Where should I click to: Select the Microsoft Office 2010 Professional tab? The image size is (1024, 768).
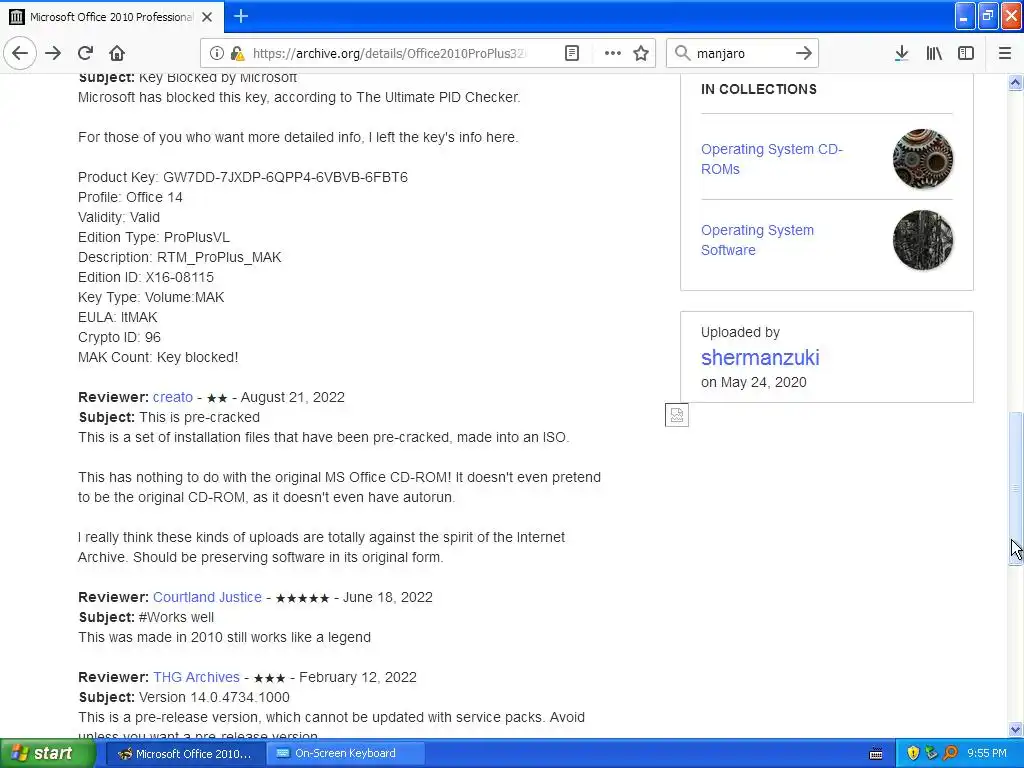click(112, 17)
